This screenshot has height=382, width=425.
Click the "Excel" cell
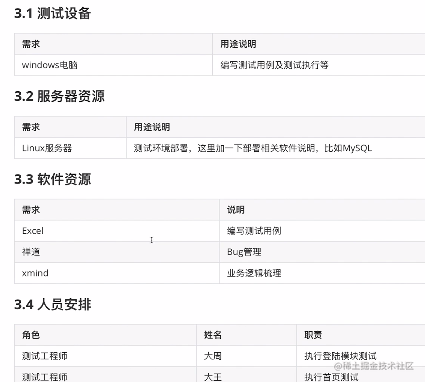pos(117,231)
